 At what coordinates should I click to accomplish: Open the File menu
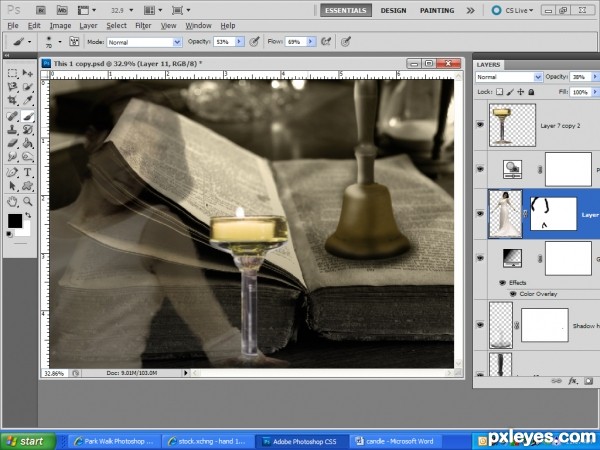pyautogui.click(x=13, y=26)
